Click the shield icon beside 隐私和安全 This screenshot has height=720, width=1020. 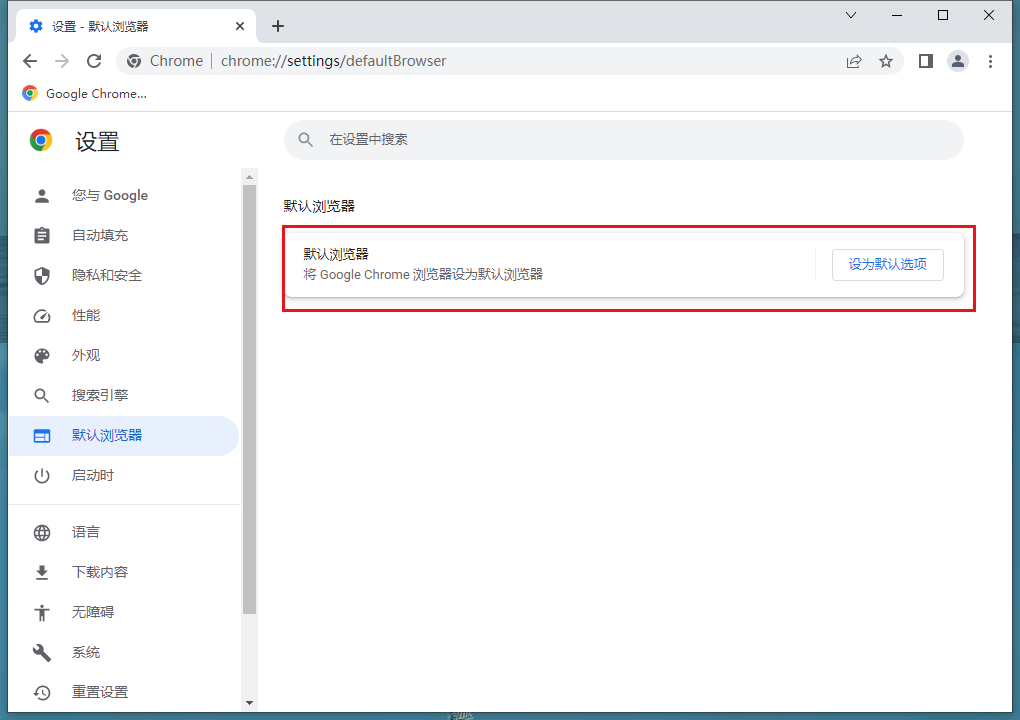42,276
